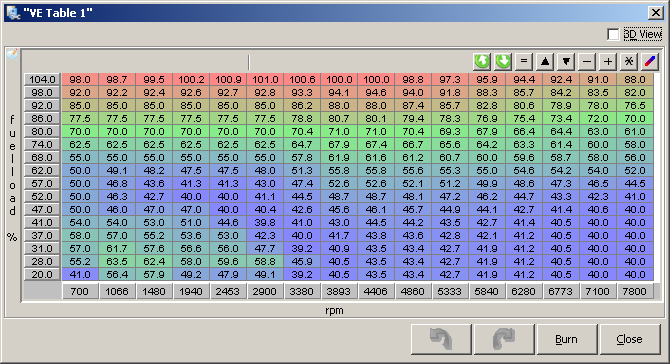
Task: Select VE cell 56.4 in 20.0 load row
Action: click(117, 275)
